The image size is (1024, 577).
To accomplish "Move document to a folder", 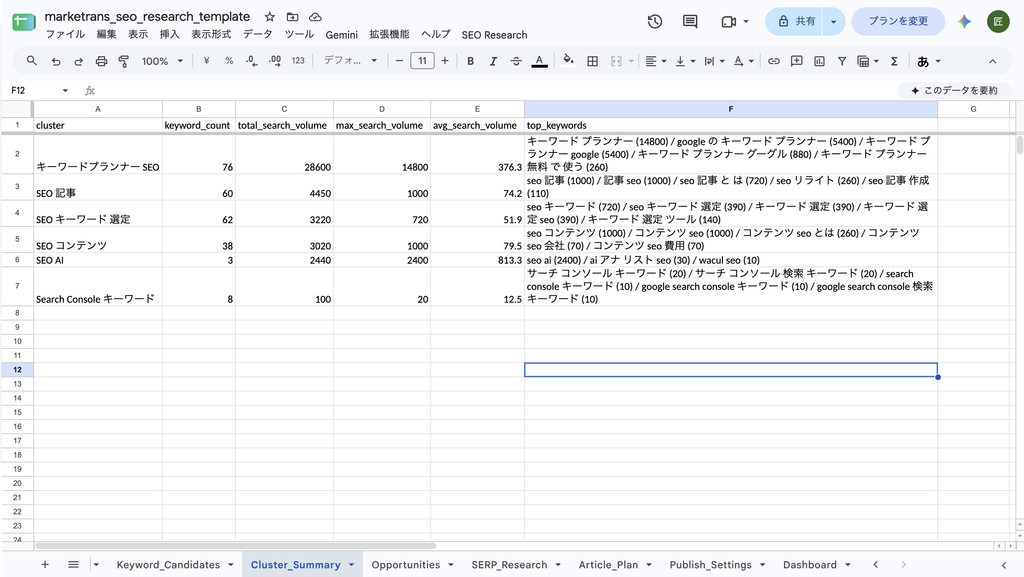I will 293,17.
